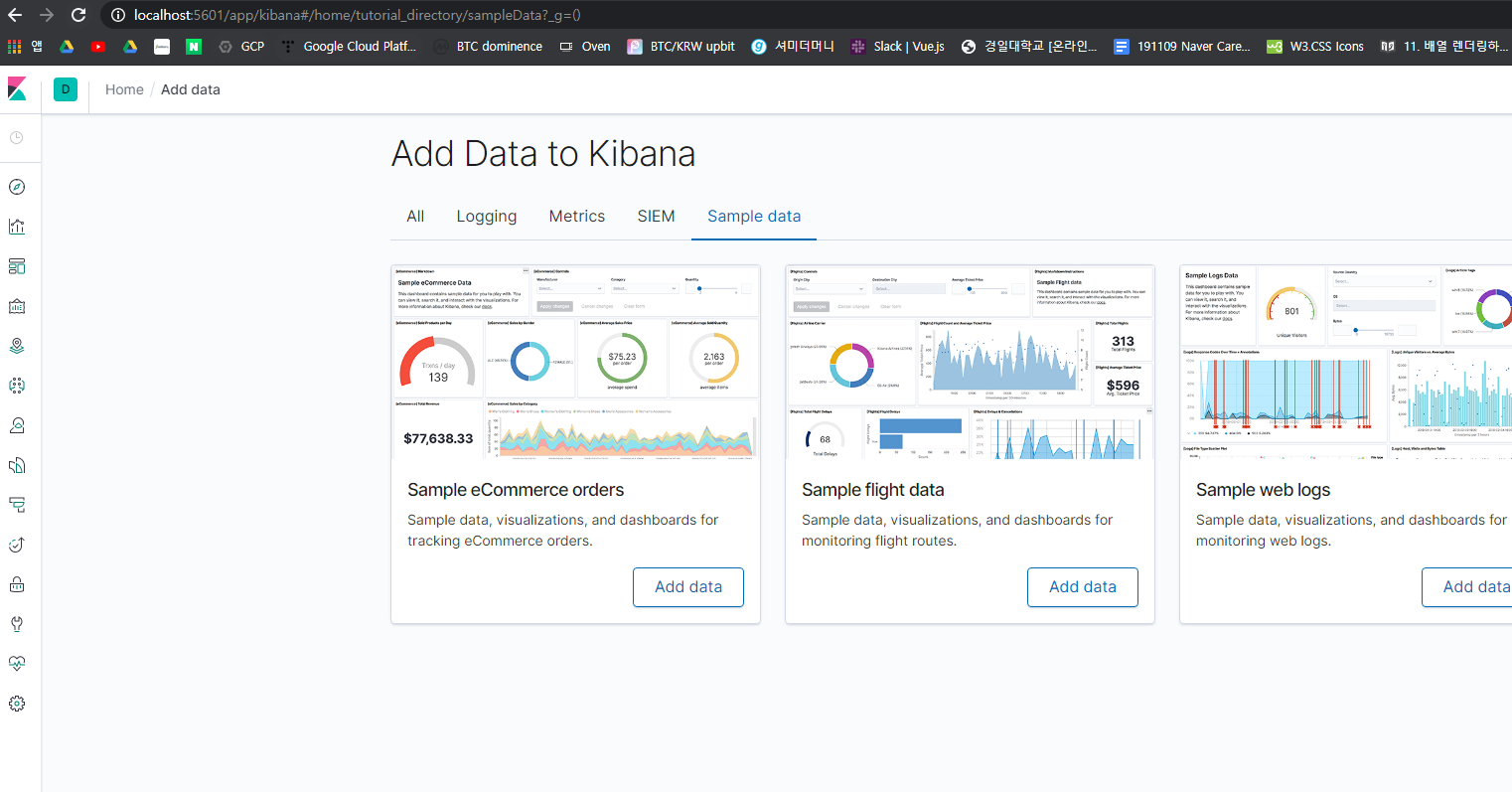Reload the page with refresh icon
1512x792 pixels.
point(78,15)
